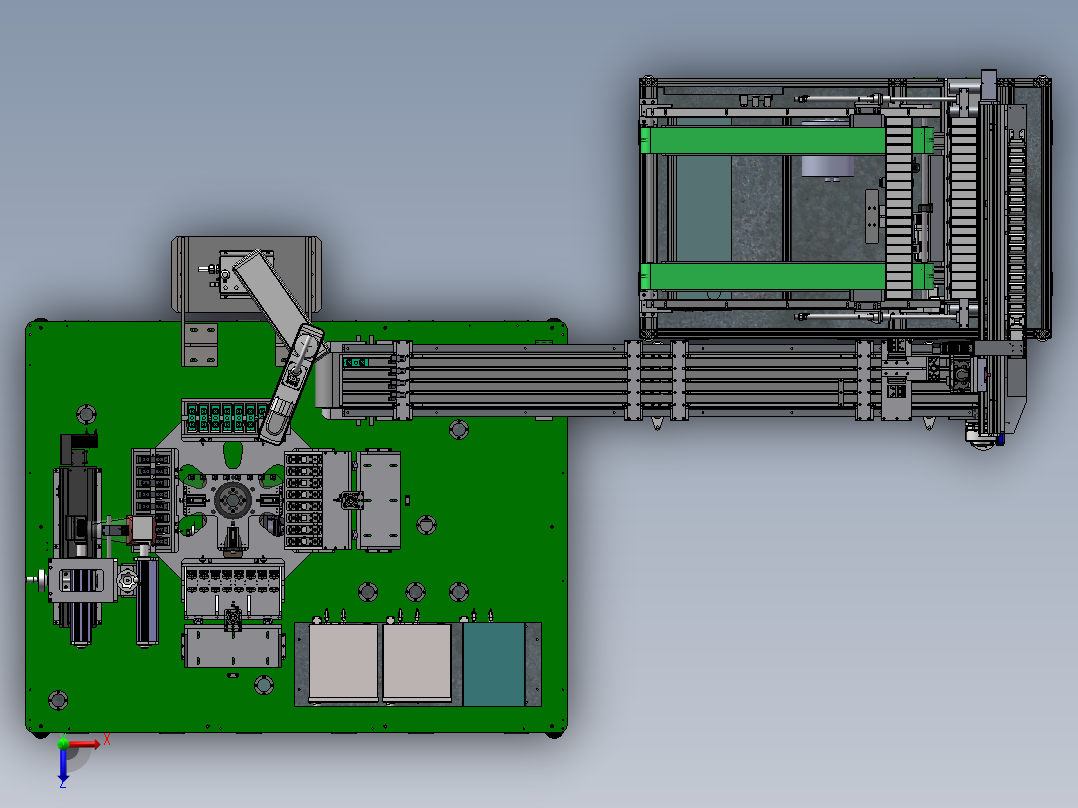Select the teal cabinet beside the beige boxes
1078x808 pixels.
494,664
